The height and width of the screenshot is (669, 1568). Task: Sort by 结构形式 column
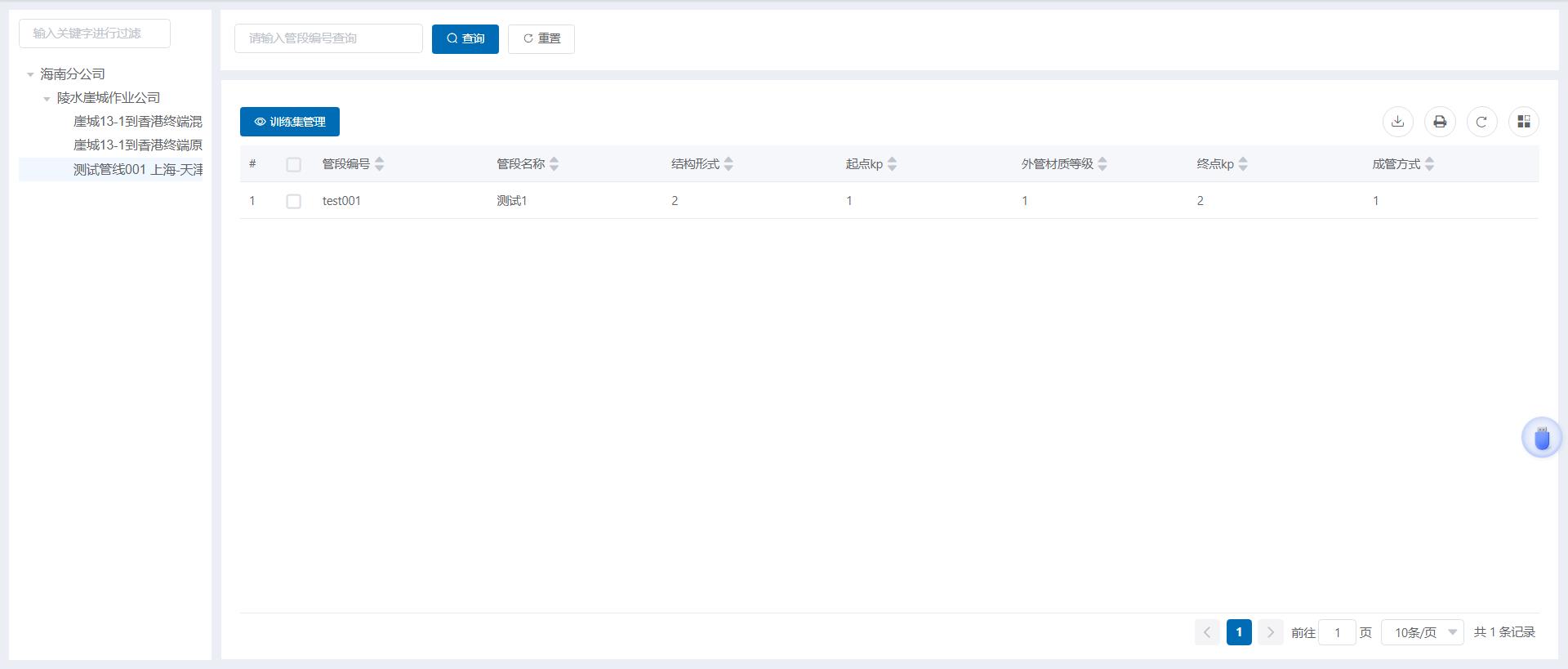coord(728,164)
